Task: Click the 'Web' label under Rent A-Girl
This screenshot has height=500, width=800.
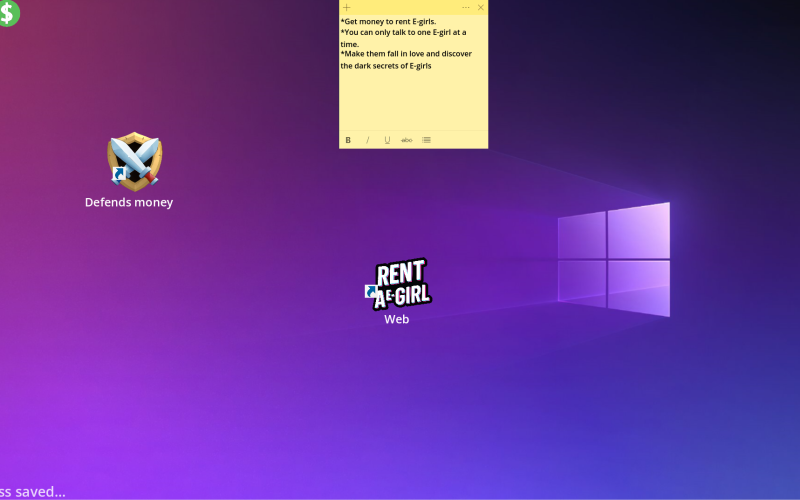Action: [397, 320]
